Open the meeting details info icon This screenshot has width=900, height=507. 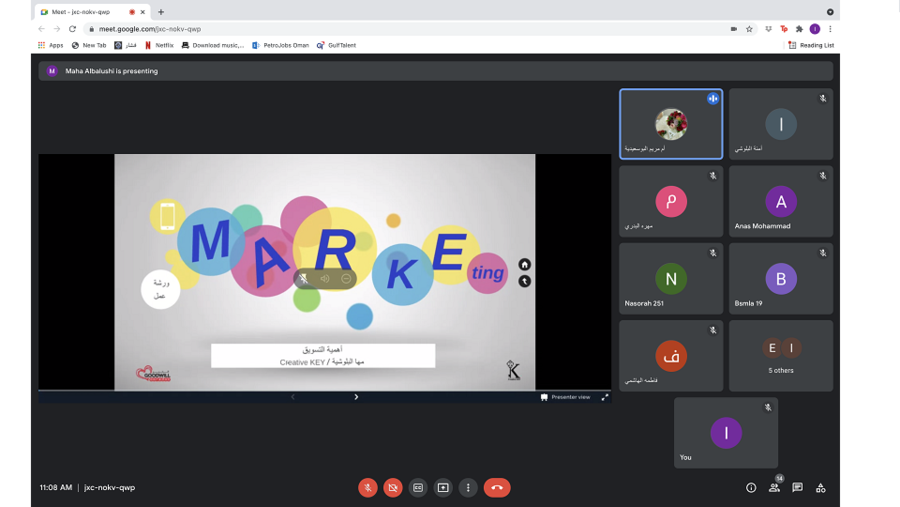[751, 488]
